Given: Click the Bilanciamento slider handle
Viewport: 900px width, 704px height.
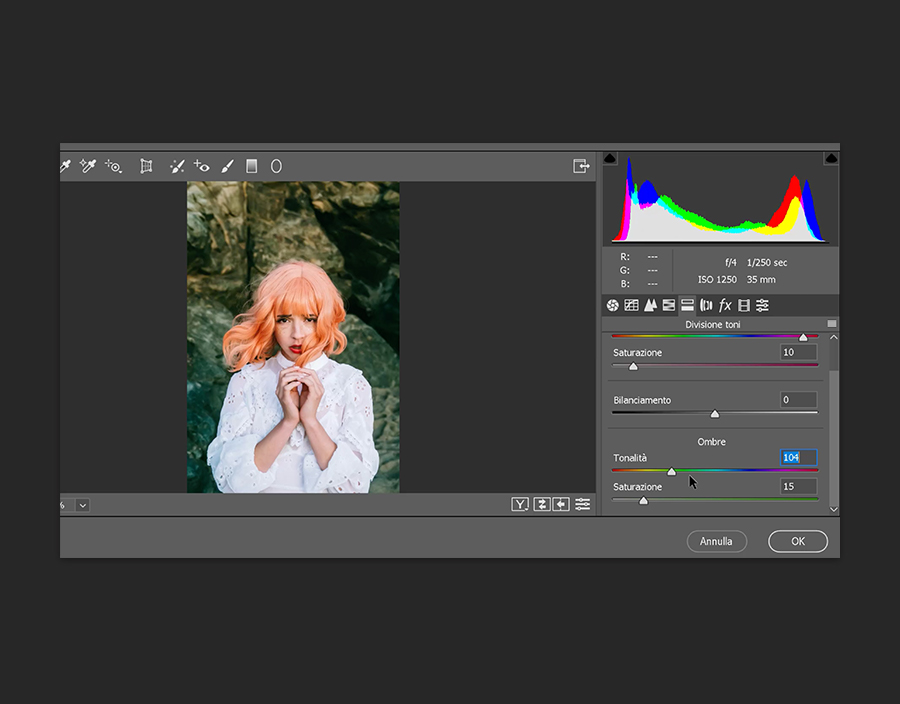Looking at the screenshot, I should tap(715, 414).
